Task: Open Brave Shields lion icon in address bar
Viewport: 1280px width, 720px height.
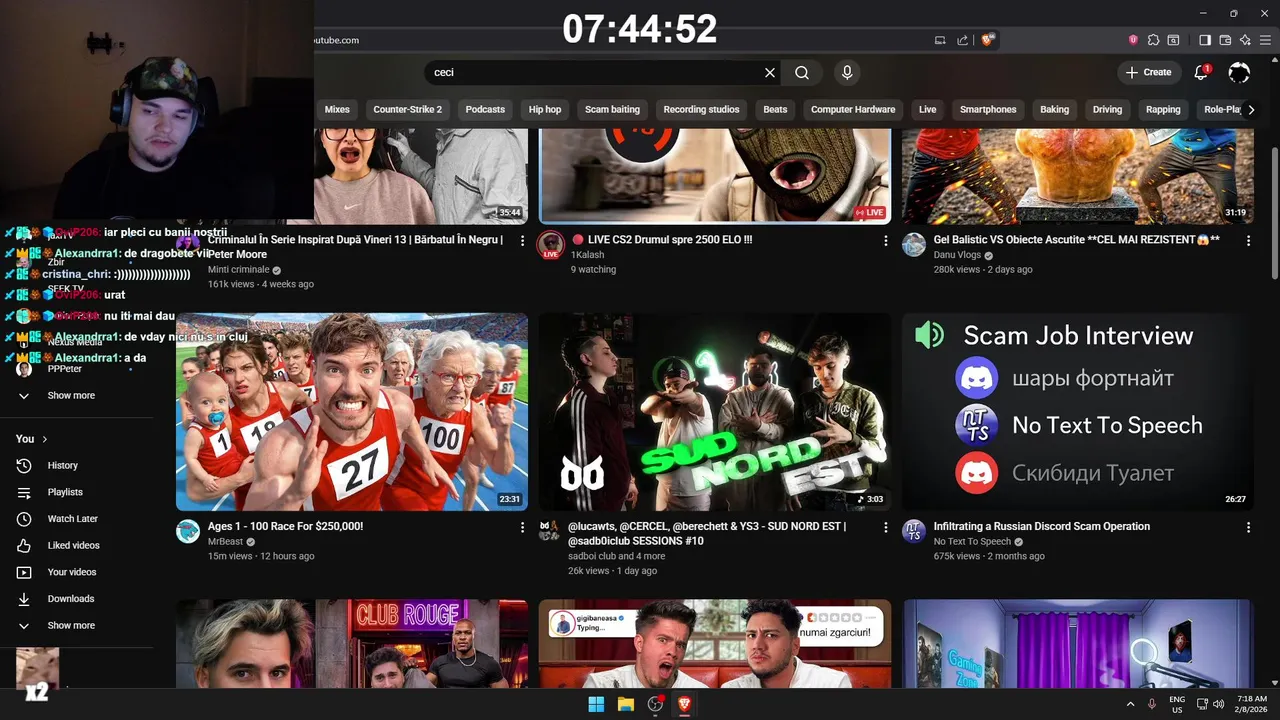Action: [x=987, y=40]
